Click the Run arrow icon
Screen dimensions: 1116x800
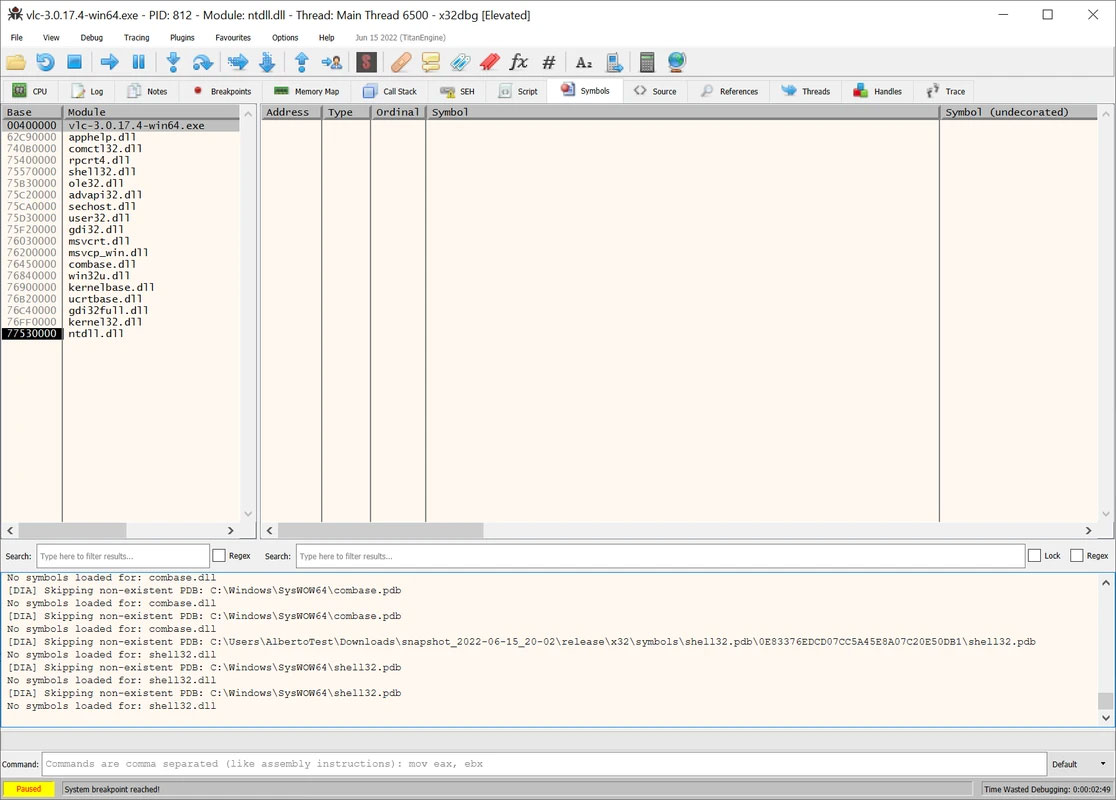[x=110, y=63]
